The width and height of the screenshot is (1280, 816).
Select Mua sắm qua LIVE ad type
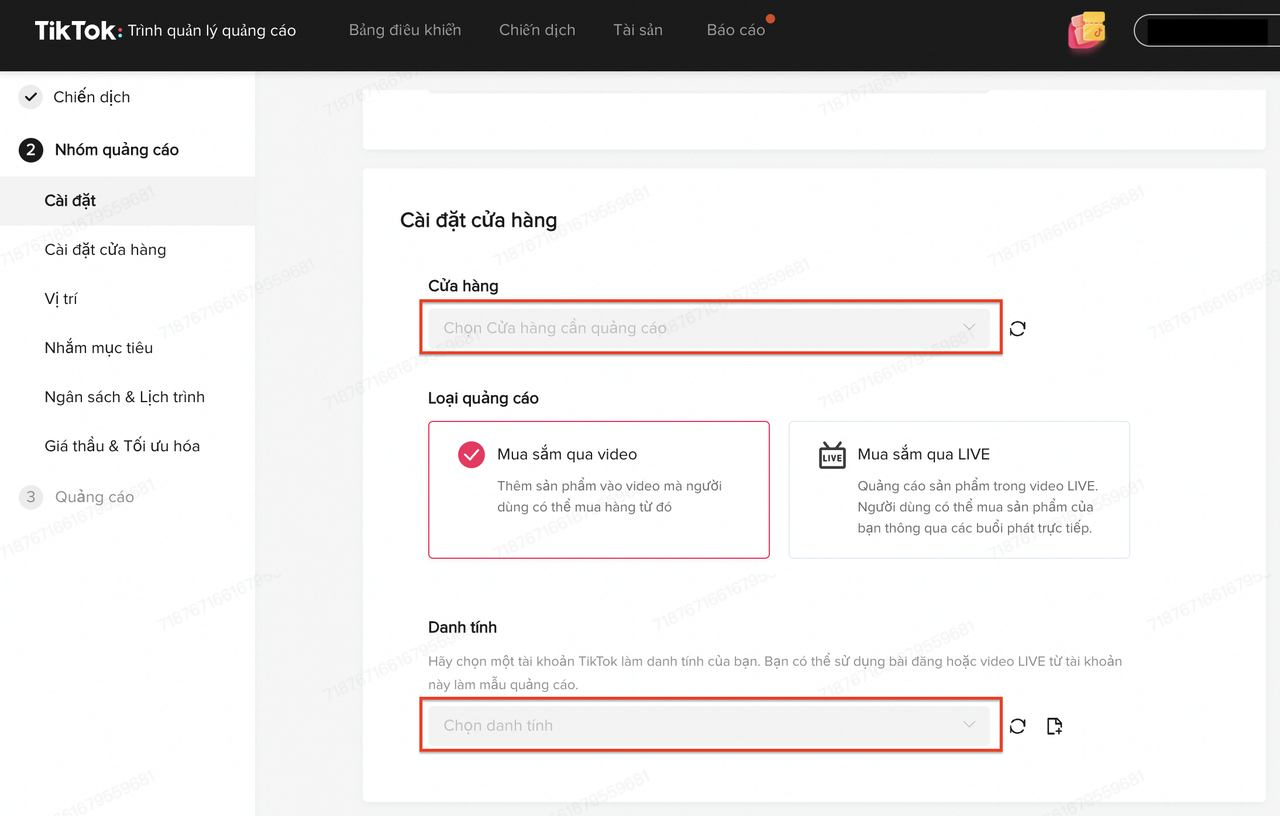tap(958, 489)
